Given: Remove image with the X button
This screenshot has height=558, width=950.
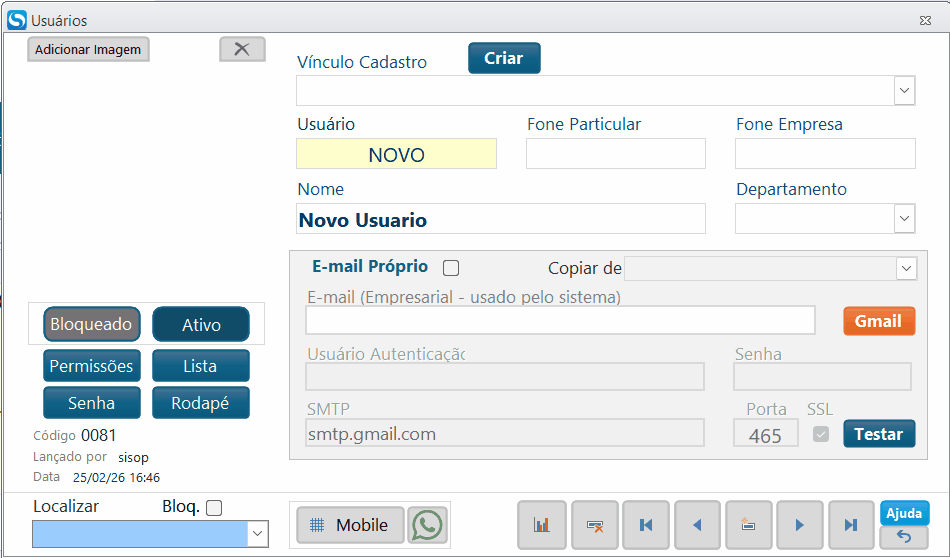Looking at the screenshot, I should tap(242, 49).
